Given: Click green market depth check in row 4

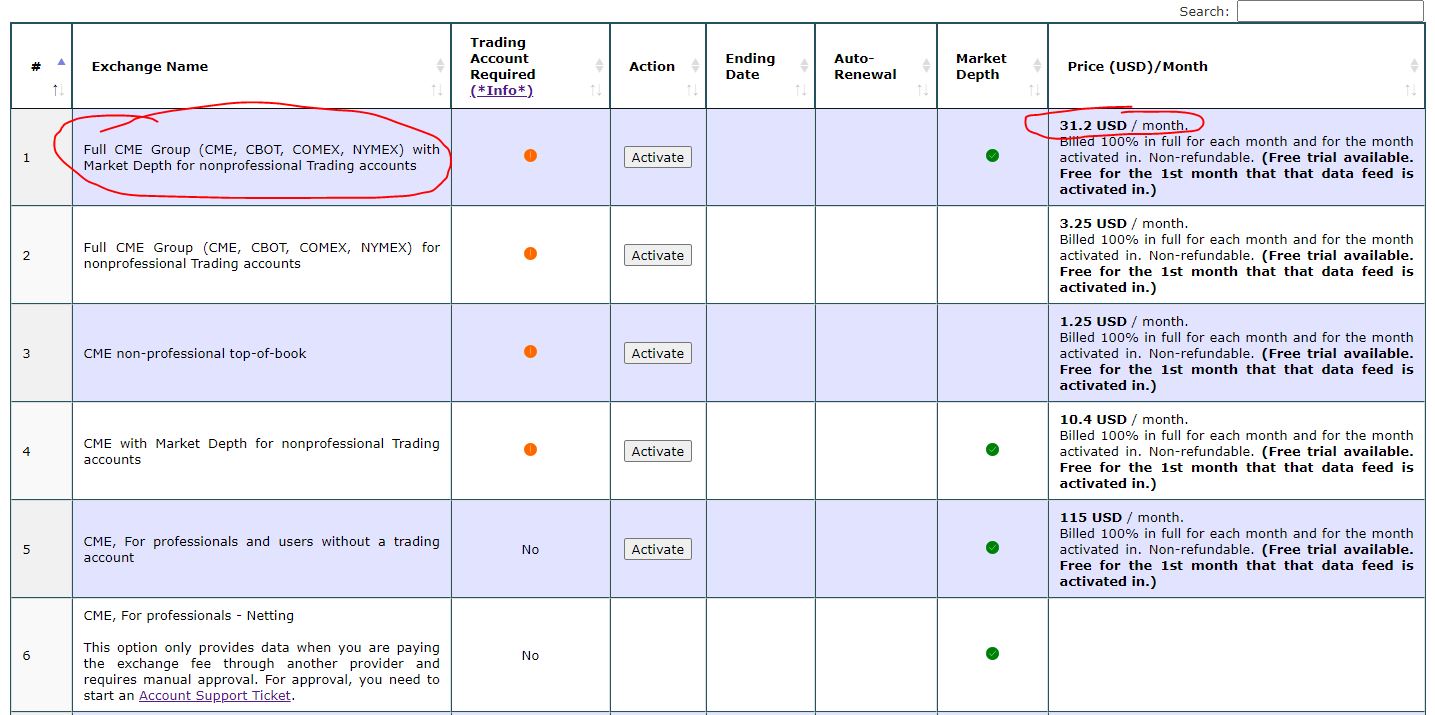Looking at the screenshot, I should 992,449.
